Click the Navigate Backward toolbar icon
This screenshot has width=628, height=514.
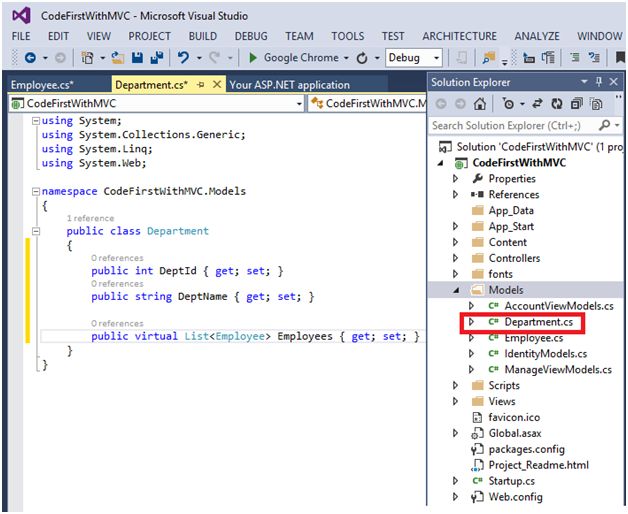(x=30, y=58)
